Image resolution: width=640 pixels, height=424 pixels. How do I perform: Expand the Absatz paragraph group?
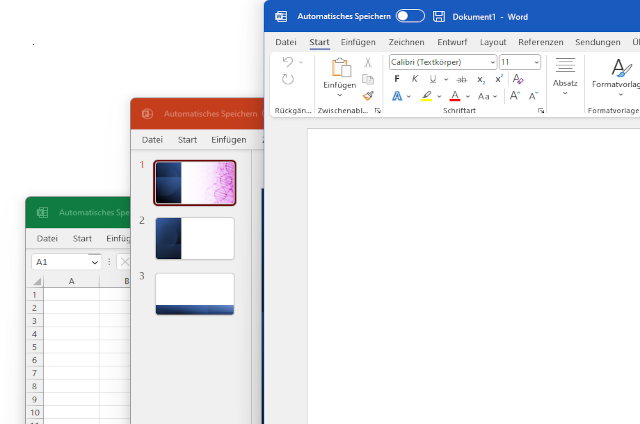(565, 76)
